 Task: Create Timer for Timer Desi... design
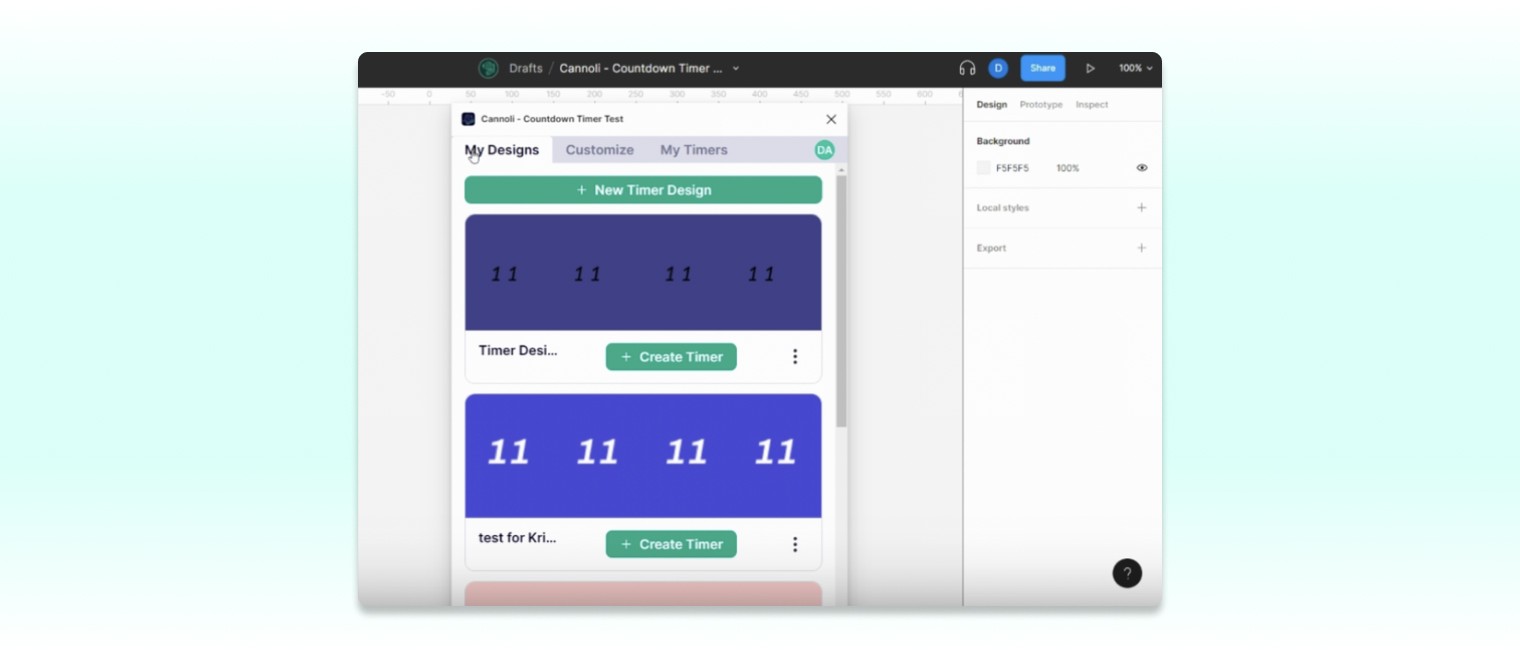671,357
